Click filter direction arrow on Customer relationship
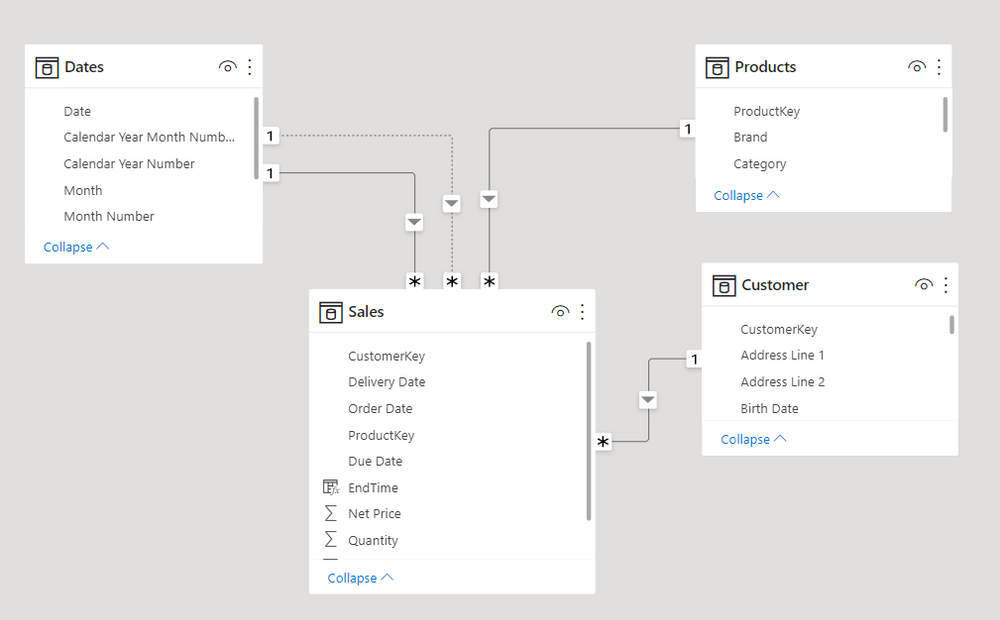Screen dimensions: 1000x620 click(648, 400)
